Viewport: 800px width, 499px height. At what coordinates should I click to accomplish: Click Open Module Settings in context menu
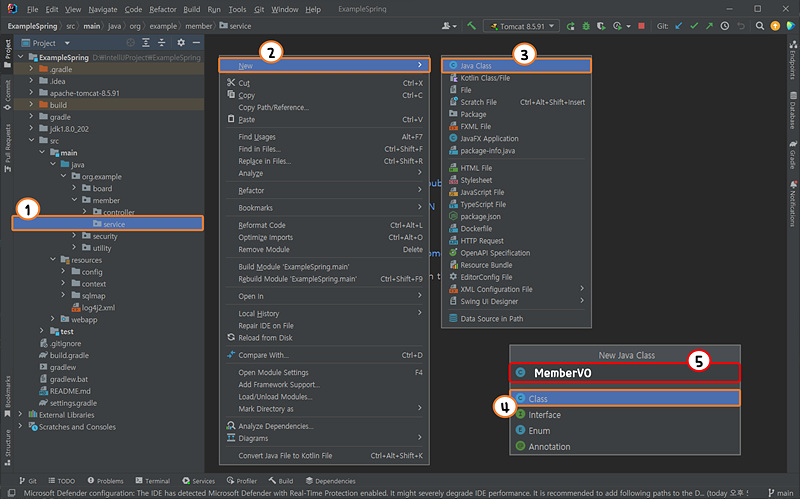pos(324,372)
